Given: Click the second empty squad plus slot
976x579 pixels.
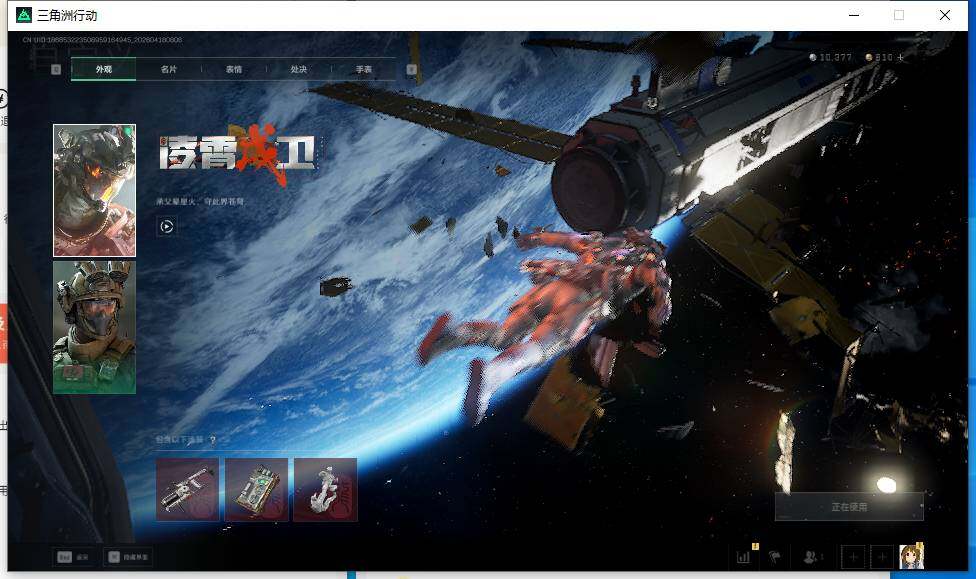Looking at the screenshot, I should pos(881,557).
